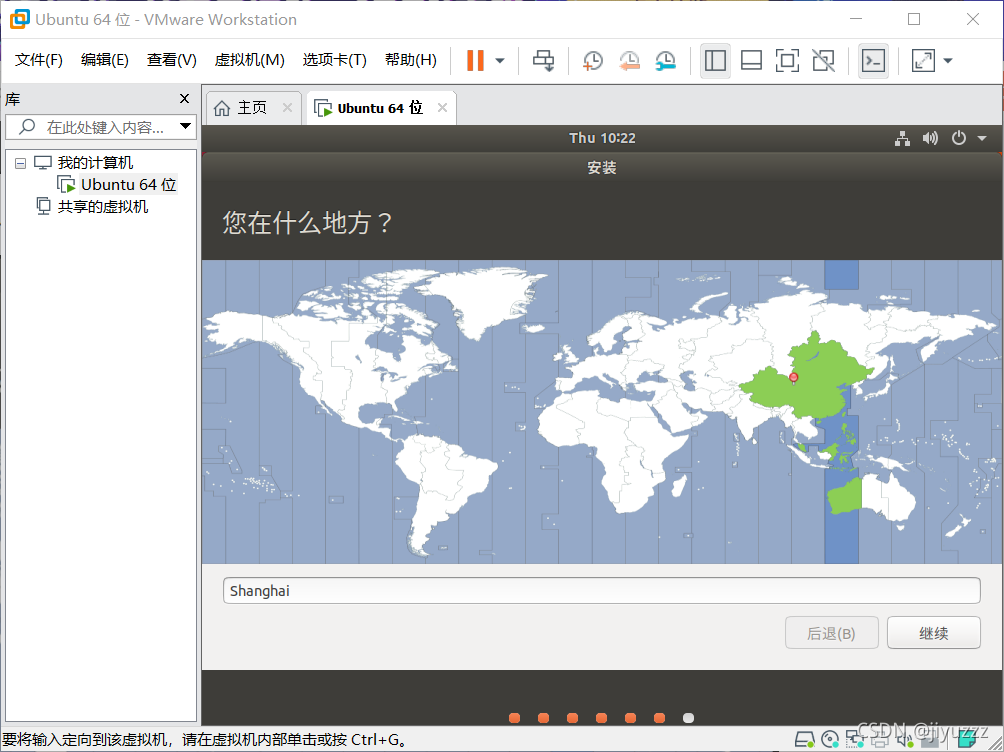Click the Shanghai timezone text field
The image size is (1004, 752).
[601, 591]
